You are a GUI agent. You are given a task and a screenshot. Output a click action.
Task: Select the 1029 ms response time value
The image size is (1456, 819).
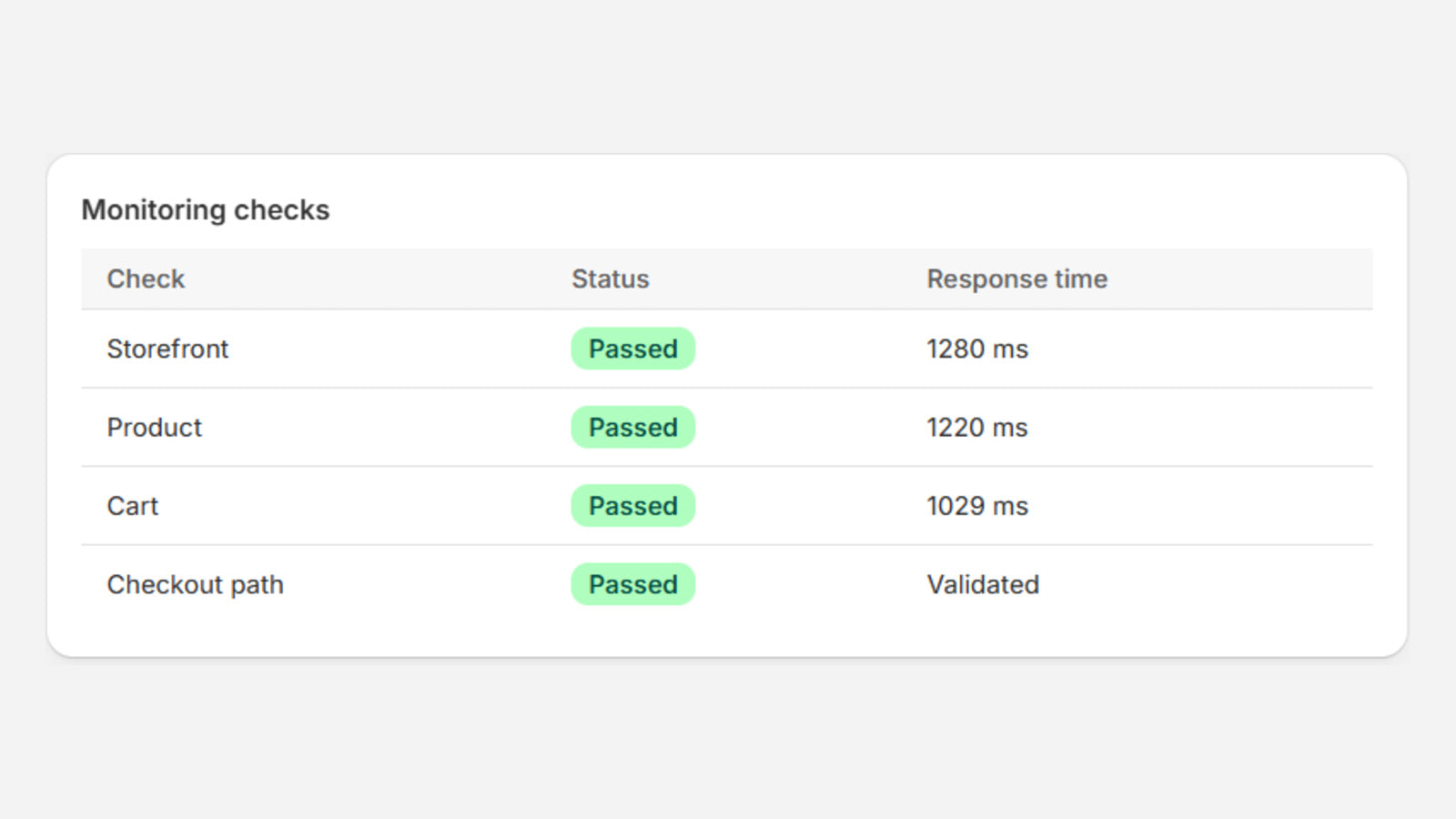pyautogui.click(x=977, y=506)
